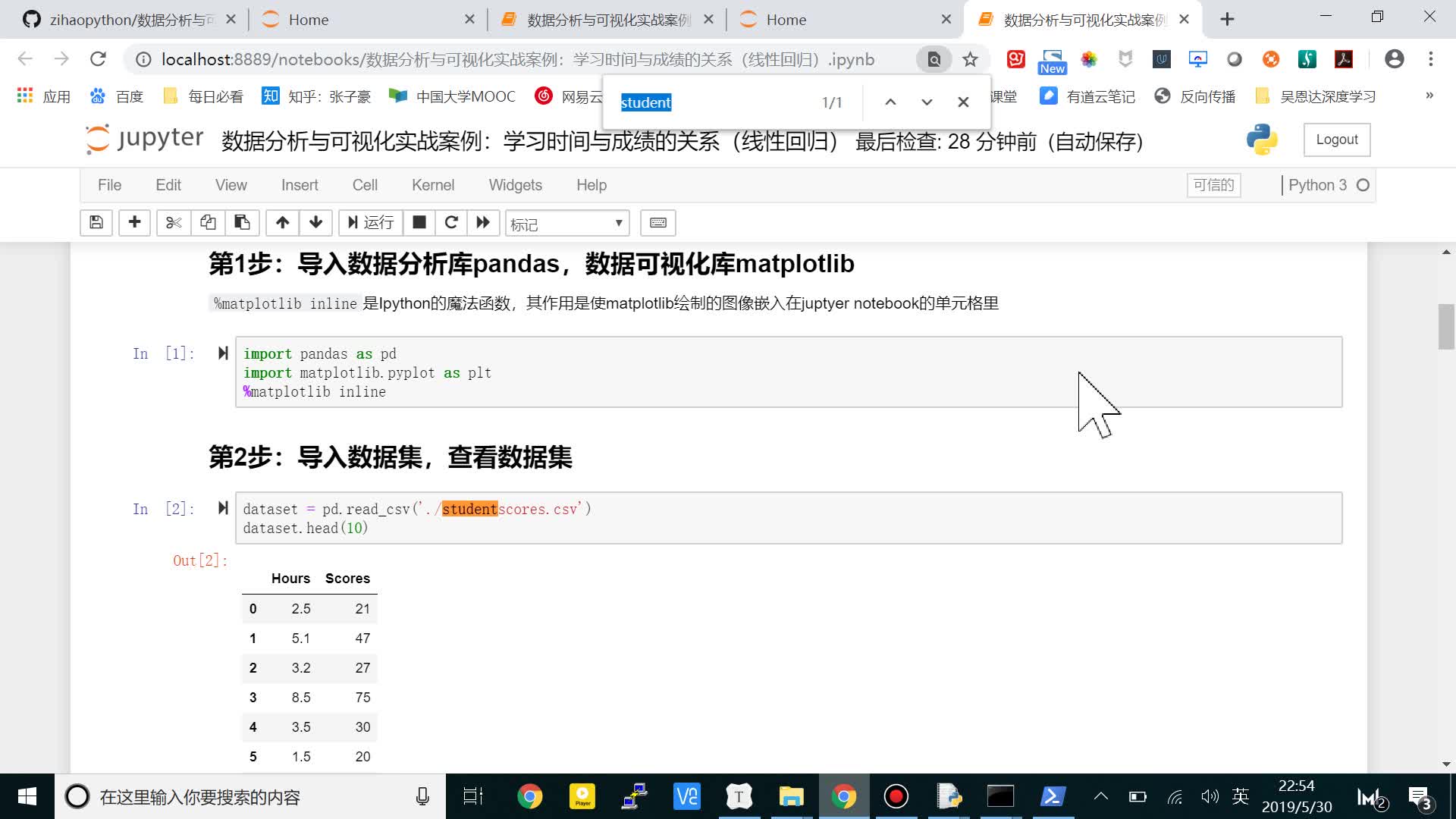1456x819 pixels.
Task: Move the selected cell down with arrow icon
Action: pyautogui.click(x=315, y=222)
